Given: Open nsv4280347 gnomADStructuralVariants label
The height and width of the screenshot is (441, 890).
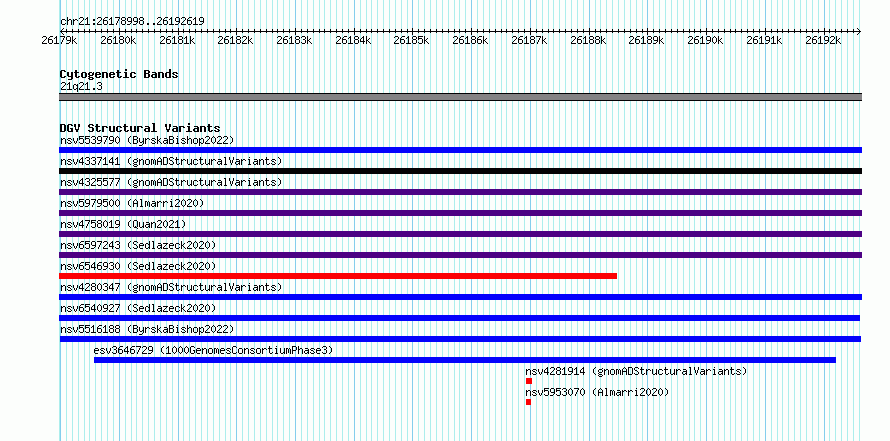Looking at the screenshot, I should (x=171, y=287).
